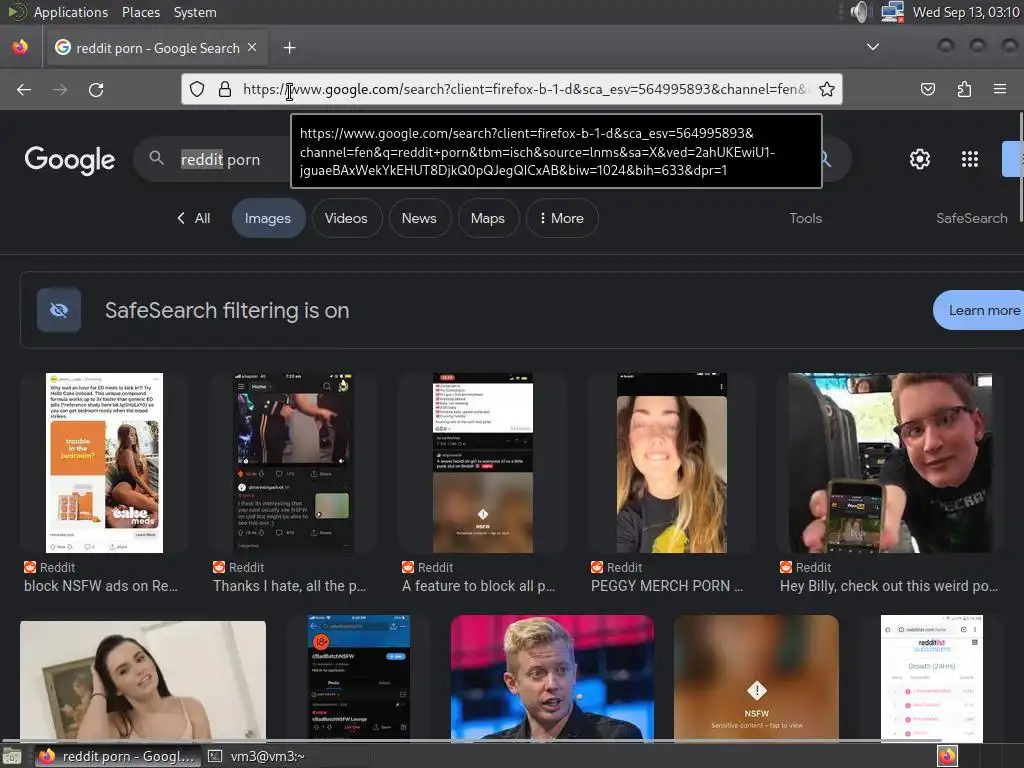Image resolution: width=1024 pixels, height=768 pixels.
Task: Close the Google Search browser tab
Action: 252,48
